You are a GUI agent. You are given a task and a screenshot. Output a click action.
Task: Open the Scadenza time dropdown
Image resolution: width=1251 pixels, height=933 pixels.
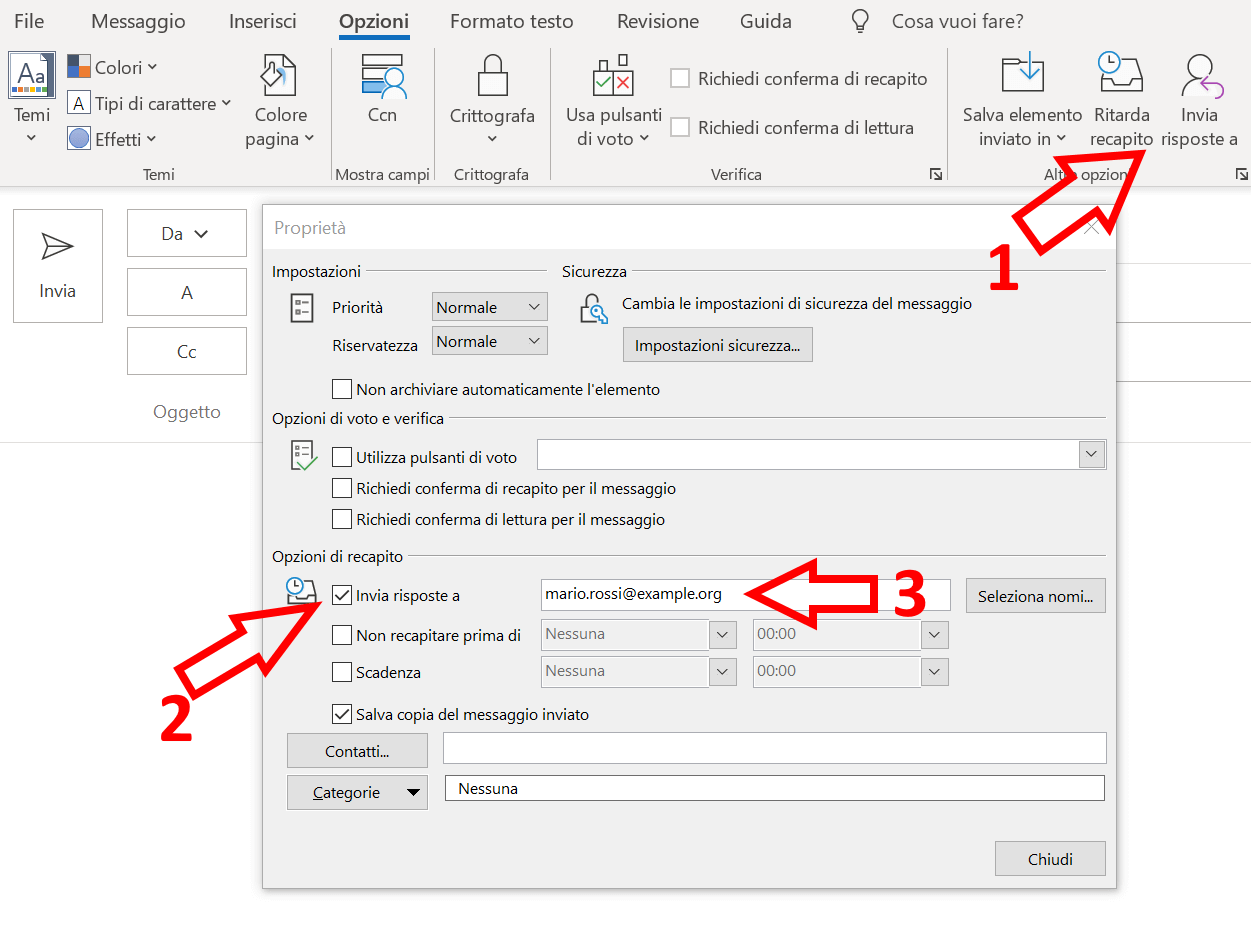click(934, 671)
